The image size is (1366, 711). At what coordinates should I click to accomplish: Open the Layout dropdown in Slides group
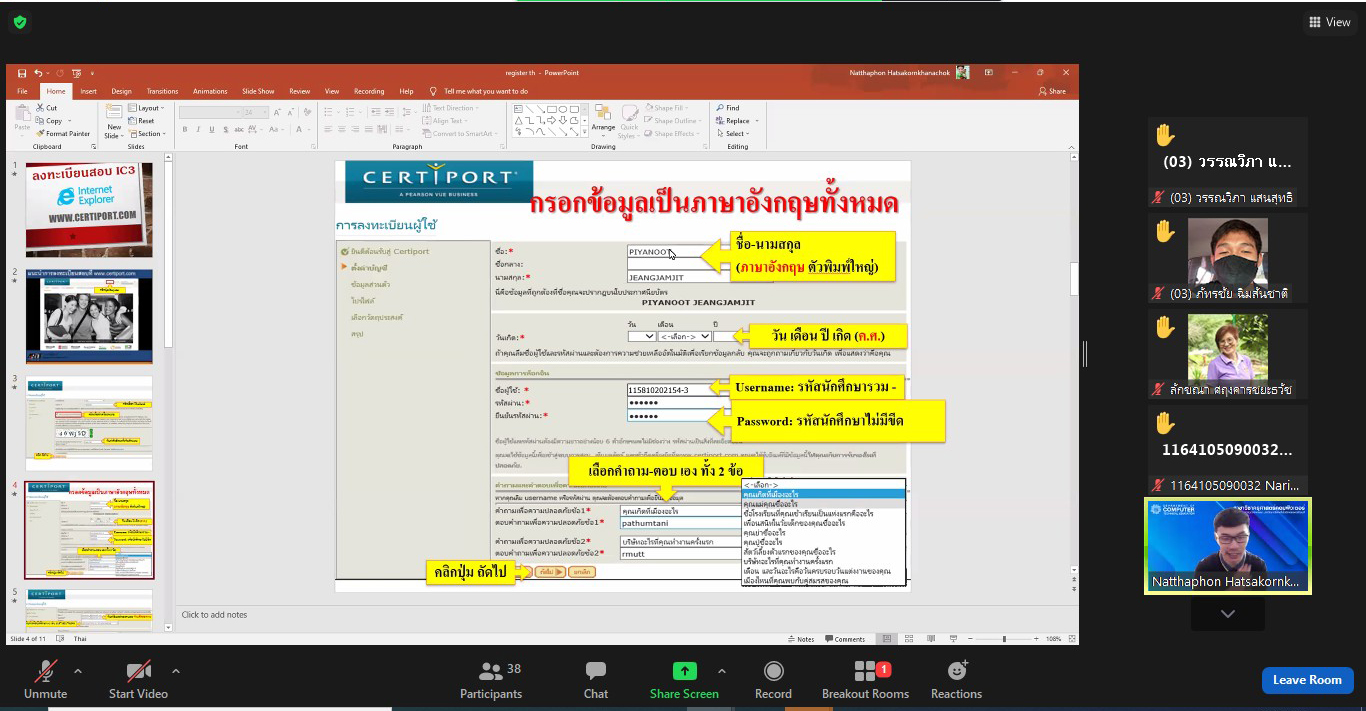(x=146, y=108)
